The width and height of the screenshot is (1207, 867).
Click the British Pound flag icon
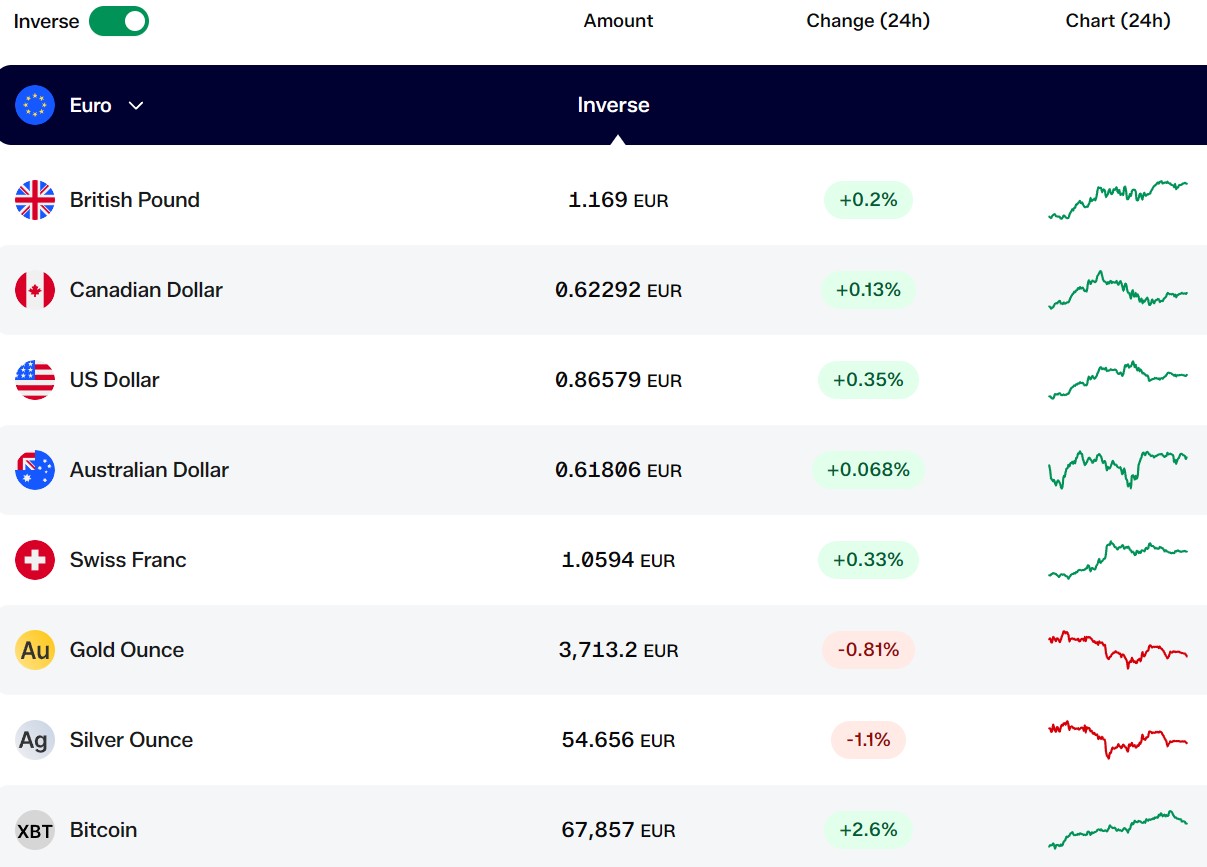35,200
